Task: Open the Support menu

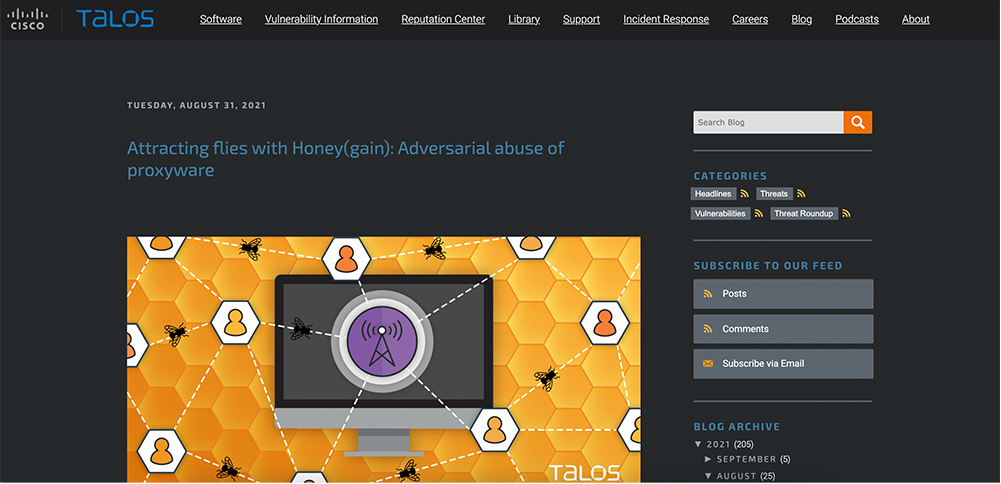Action: 582,19
